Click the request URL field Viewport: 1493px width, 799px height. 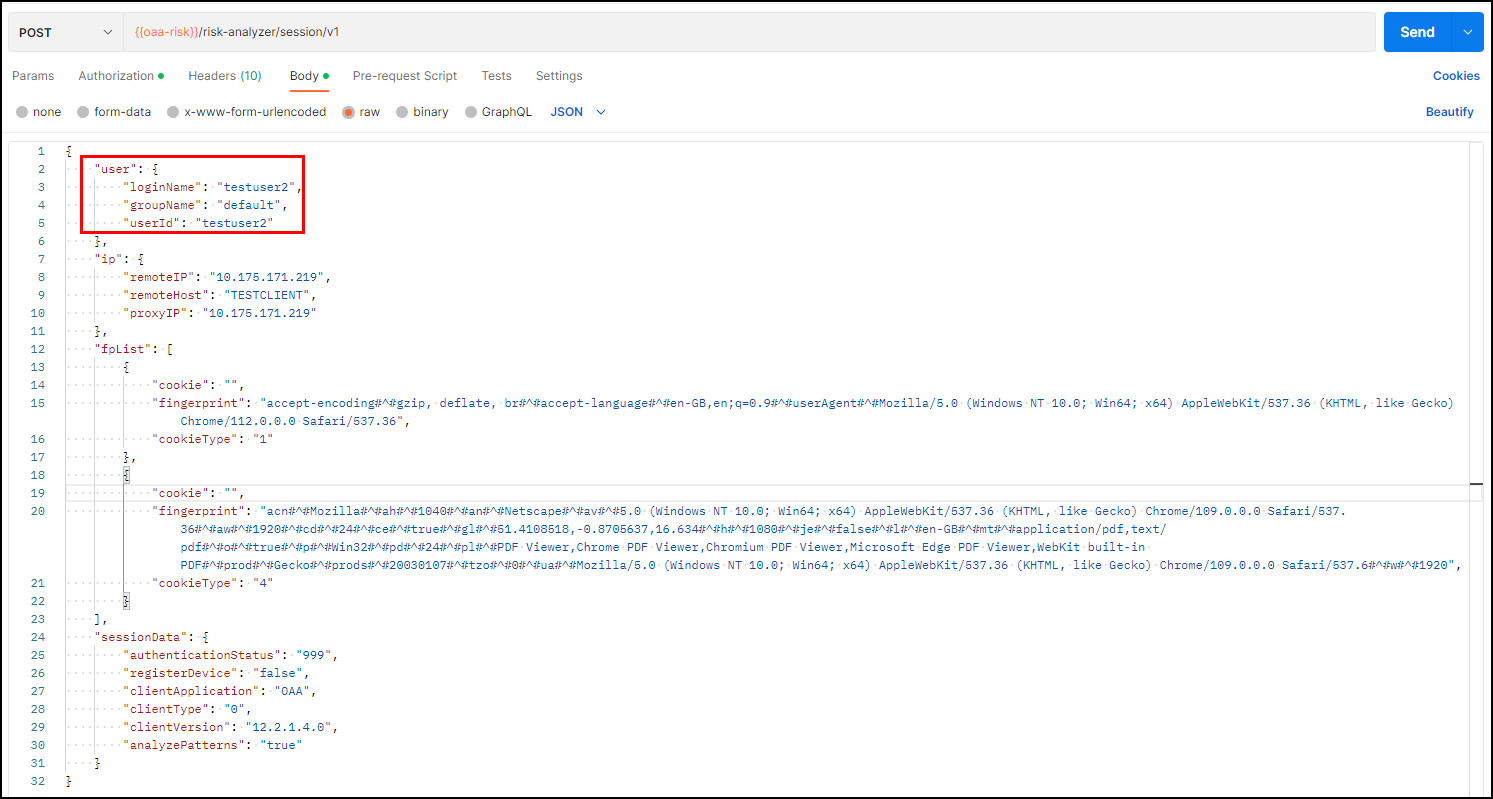[749, 32]
